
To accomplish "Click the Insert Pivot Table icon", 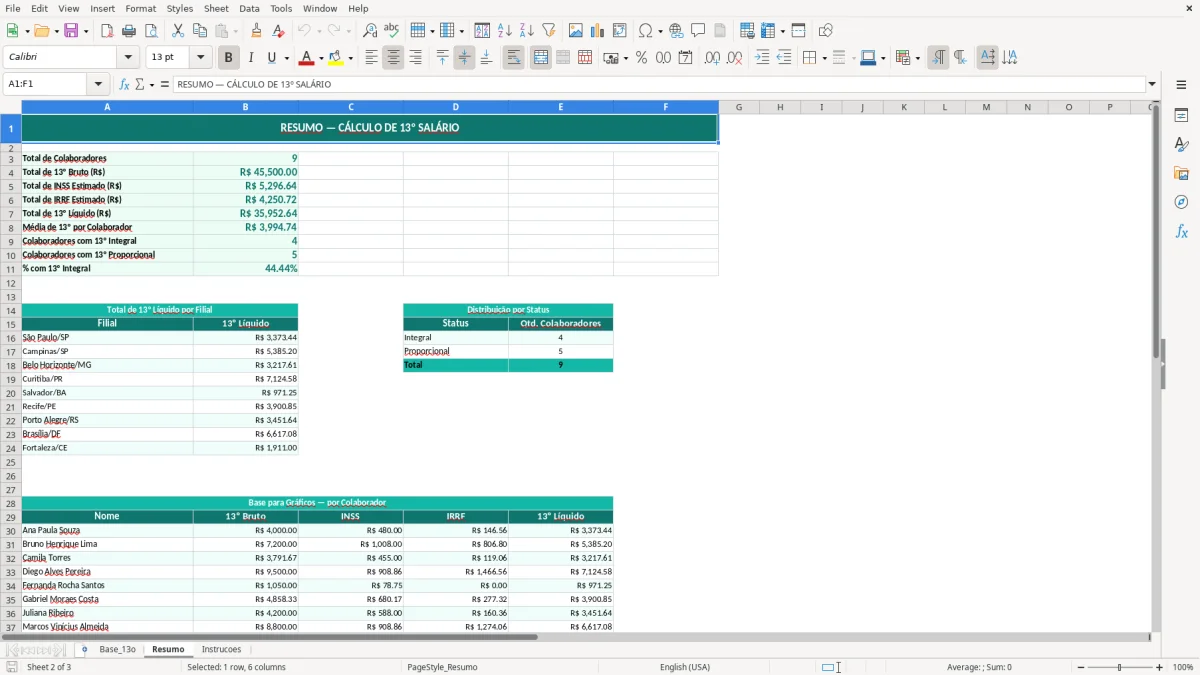I will (x=619, y=31).
